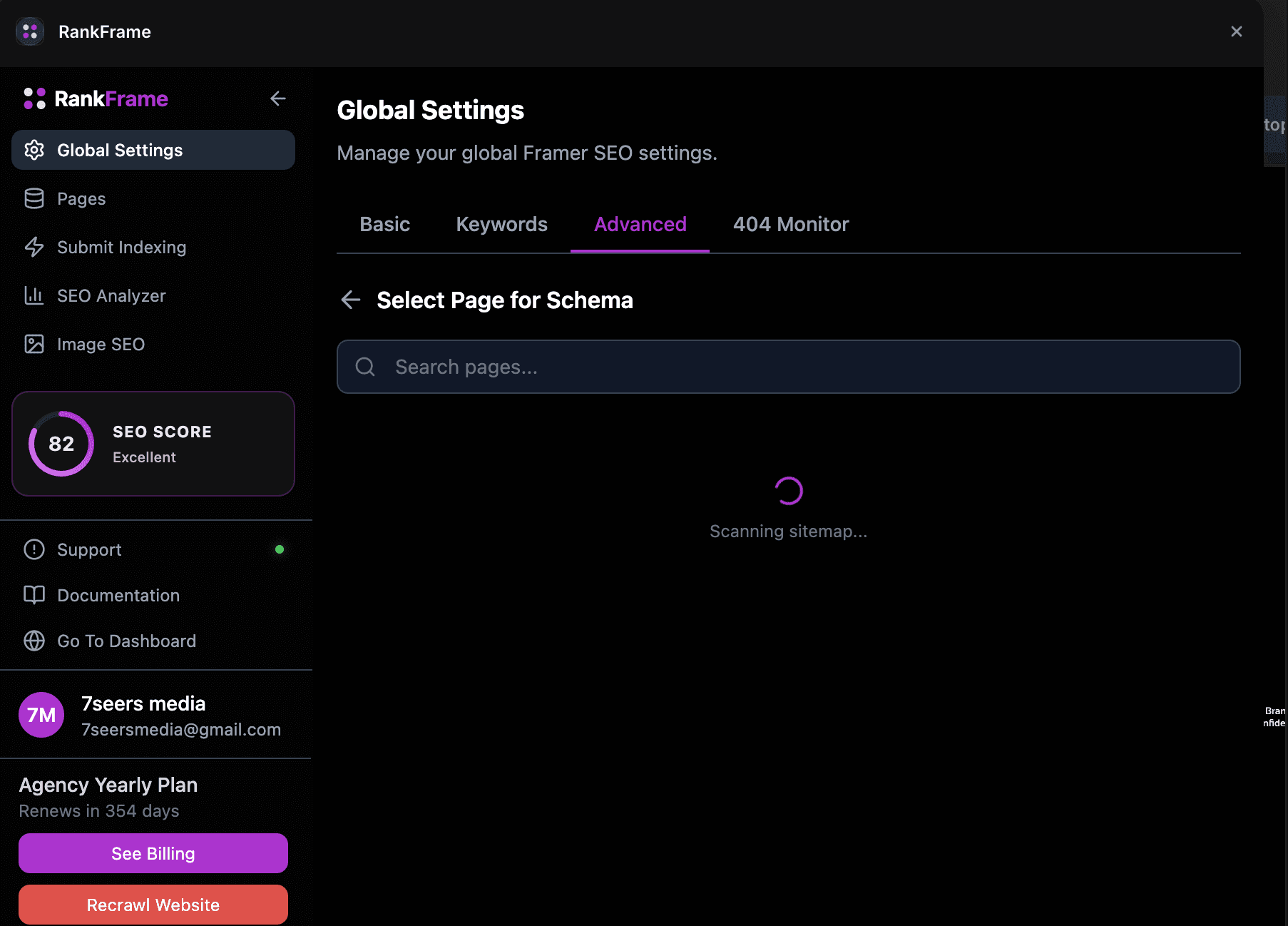Open the Global Settings menu item
Screen dimensions: 1288x926
tap(153, 150)
